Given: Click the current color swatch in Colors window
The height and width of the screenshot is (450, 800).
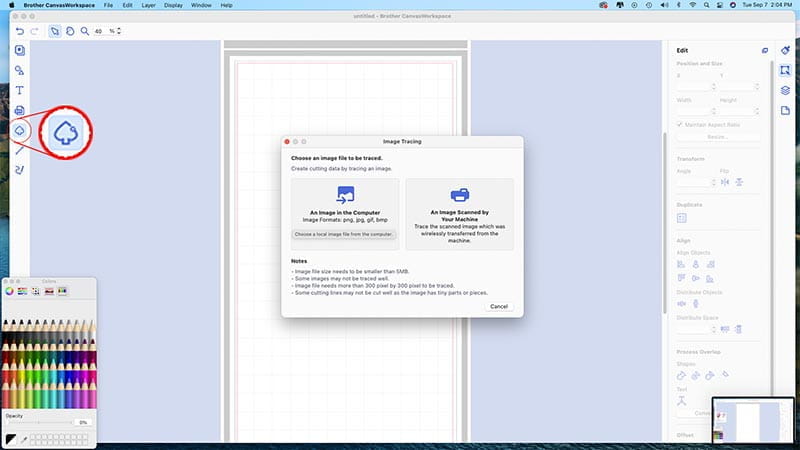Looking at the screenshot, I should coord(11,439).
